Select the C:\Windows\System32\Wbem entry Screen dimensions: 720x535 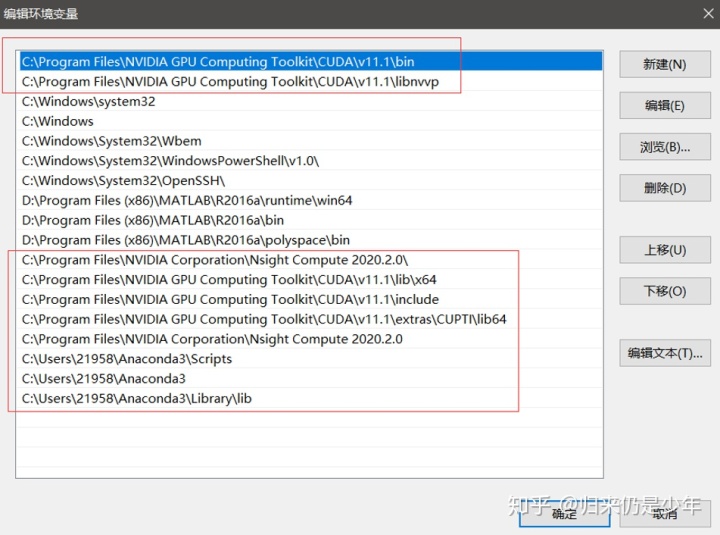pos(311,141)
